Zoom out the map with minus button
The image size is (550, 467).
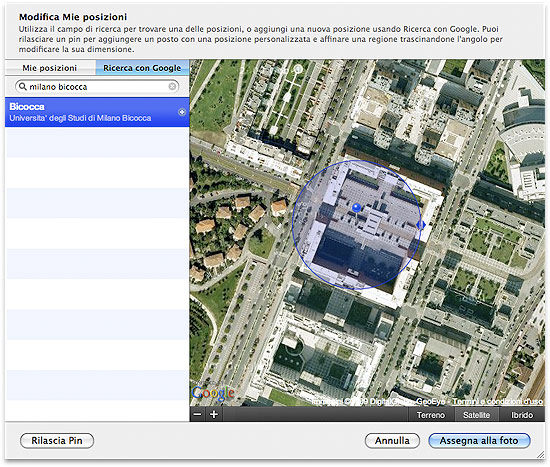198,414
